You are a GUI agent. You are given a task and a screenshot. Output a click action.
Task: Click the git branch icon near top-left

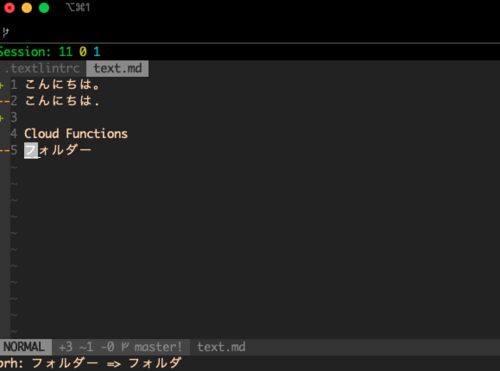click(x=6, y=32)
